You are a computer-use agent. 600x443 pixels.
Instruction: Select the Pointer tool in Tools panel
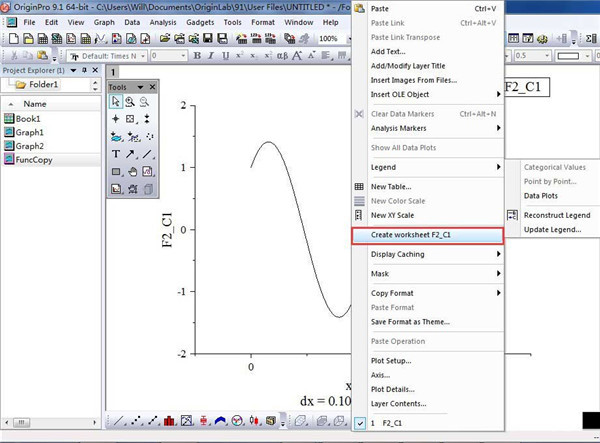click(x=116, y=102)
